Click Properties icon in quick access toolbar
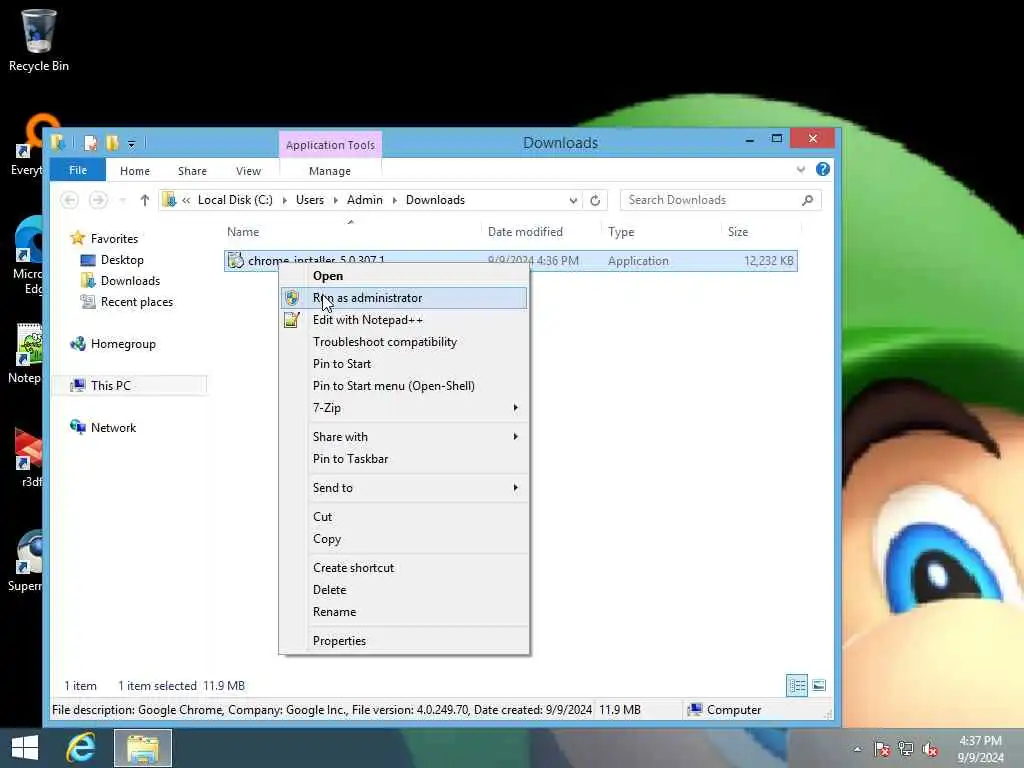Screen dimensions: 1024x768 pos(91,142)
